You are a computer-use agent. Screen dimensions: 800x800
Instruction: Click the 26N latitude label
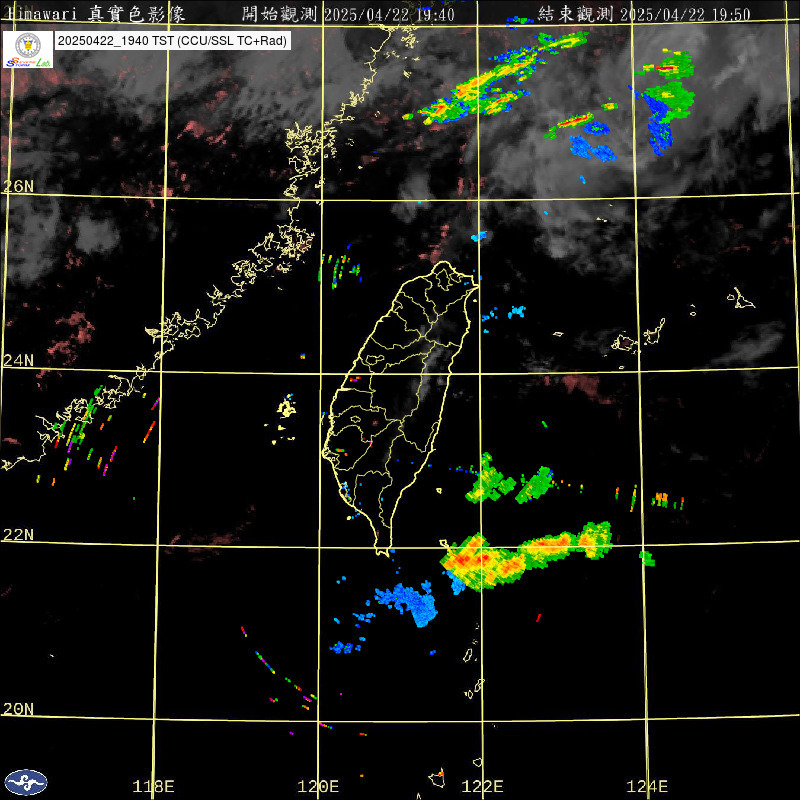tap(18, 187)
